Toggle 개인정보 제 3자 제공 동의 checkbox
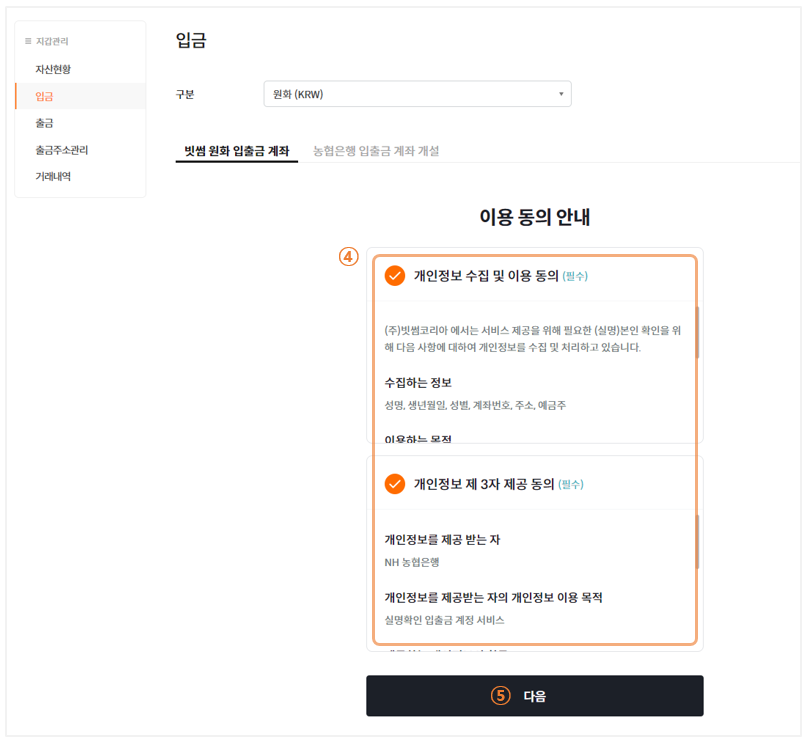Image resolution: width=808 pixels, height=745 pixels. click(x=395, y=484)
